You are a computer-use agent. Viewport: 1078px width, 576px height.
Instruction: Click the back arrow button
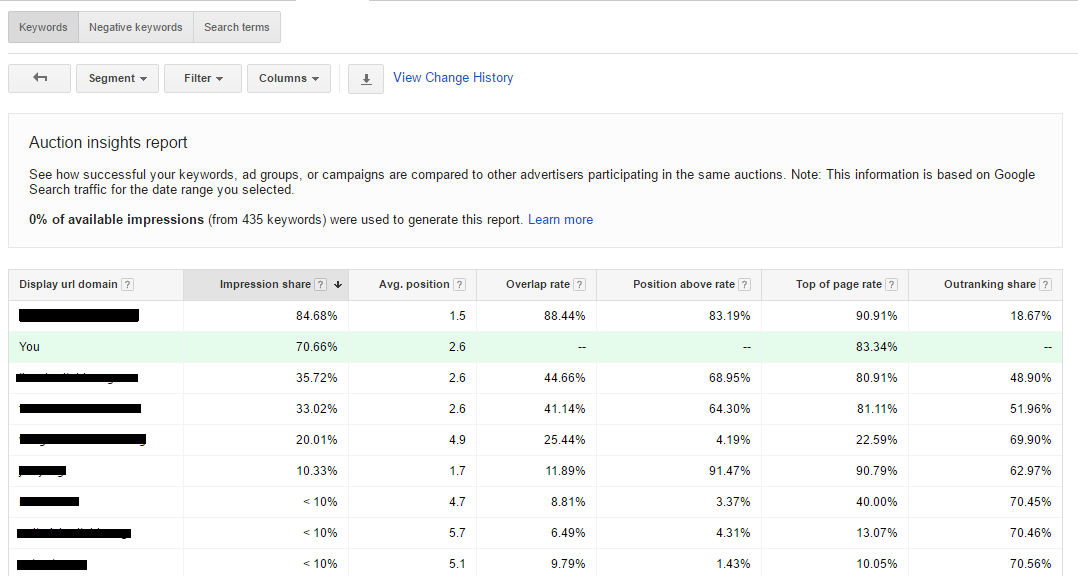pos(39,78)
